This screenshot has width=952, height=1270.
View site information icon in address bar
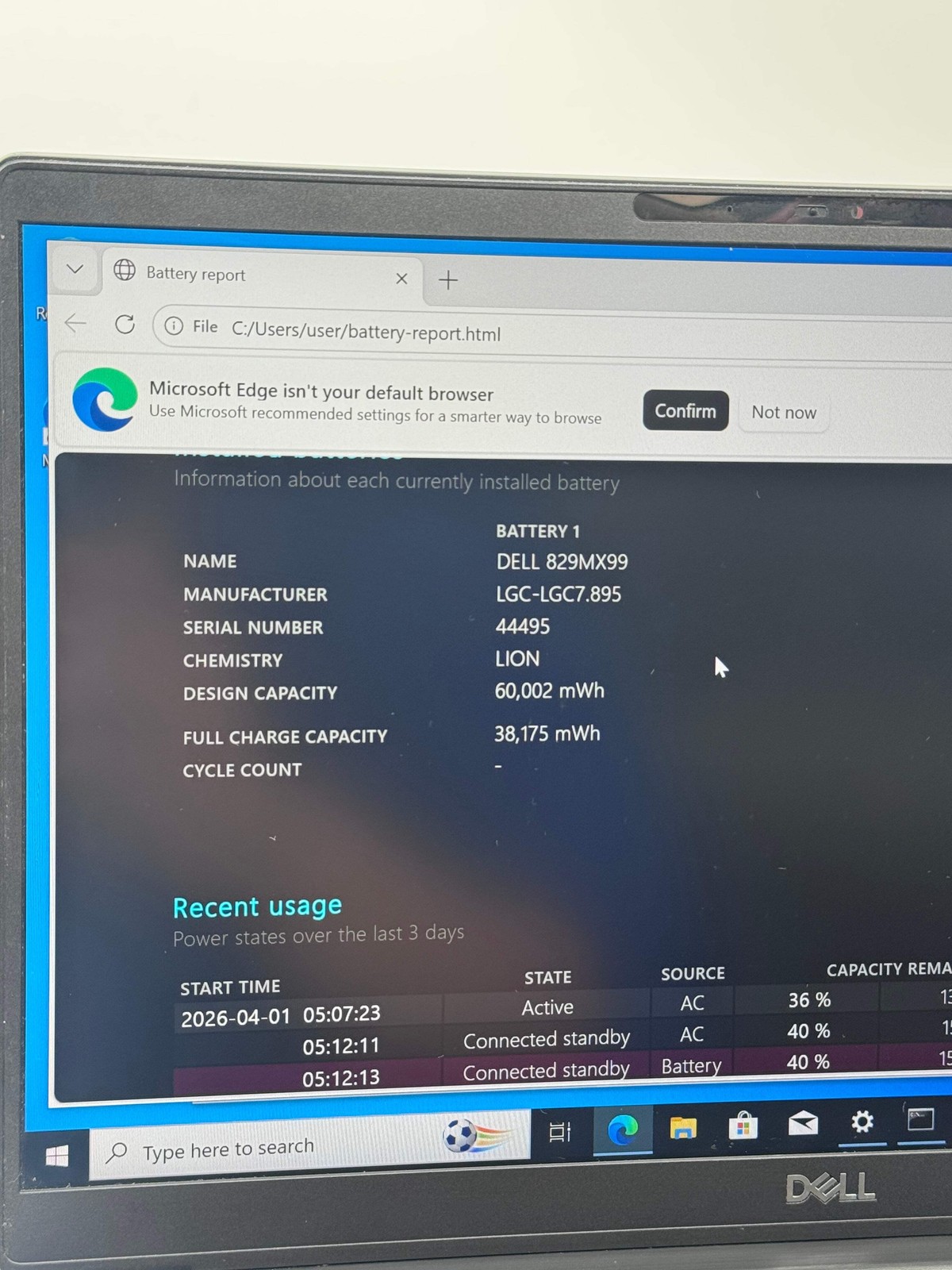[x=174, y=326]
